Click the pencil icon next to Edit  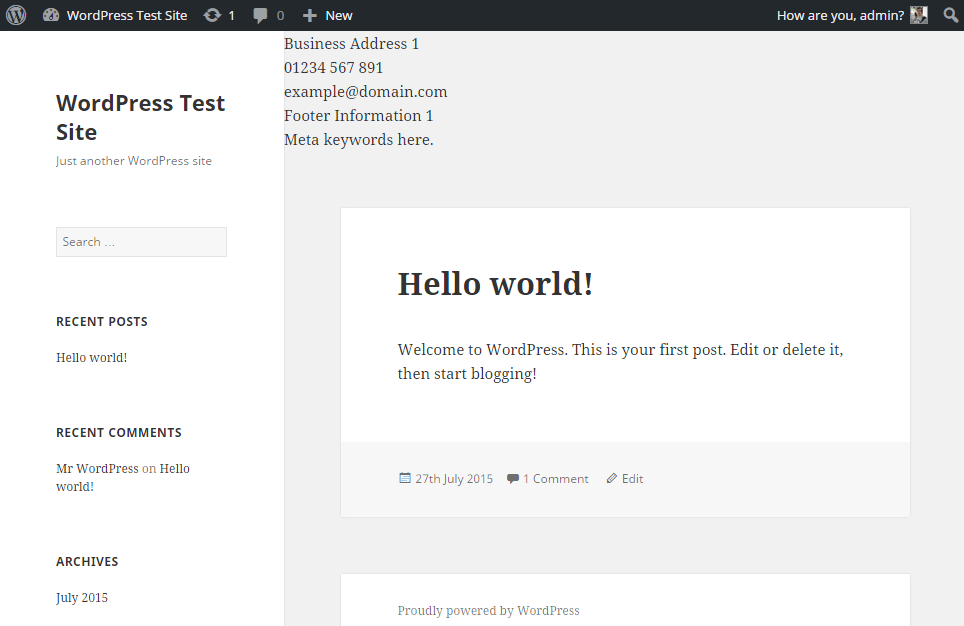point(612,479)
